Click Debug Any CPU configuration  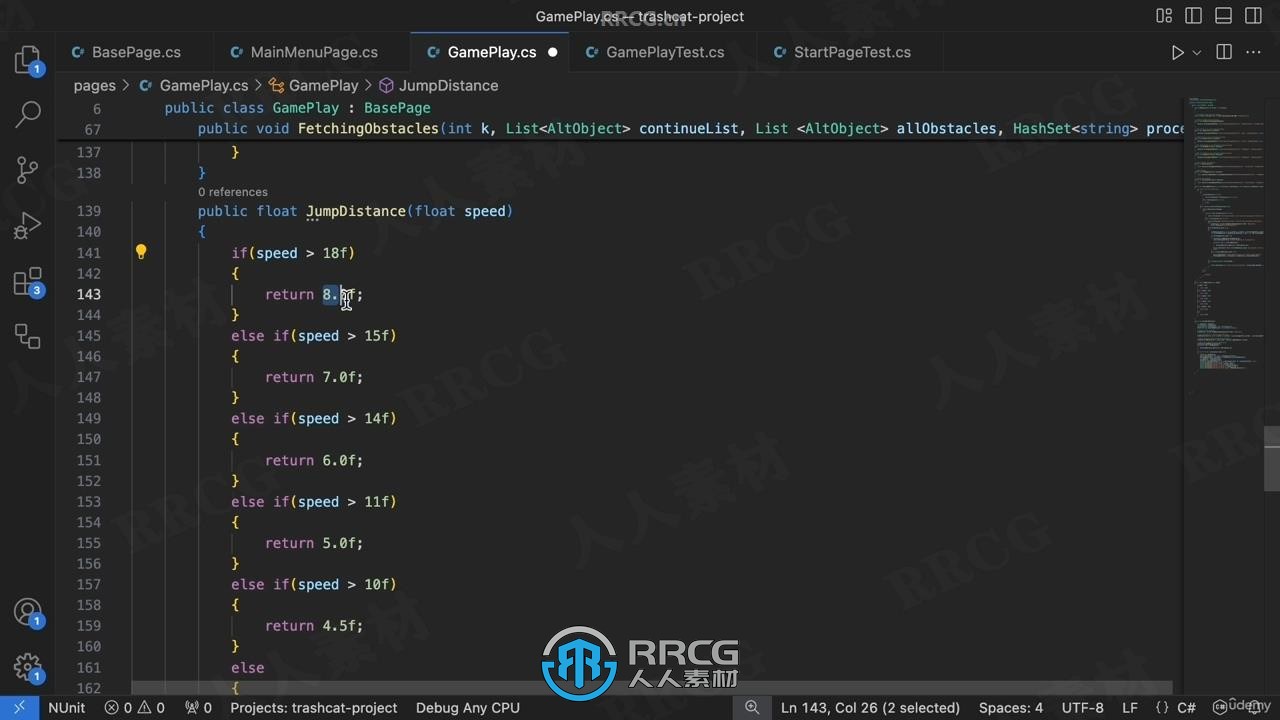click(x=468, y=708)
